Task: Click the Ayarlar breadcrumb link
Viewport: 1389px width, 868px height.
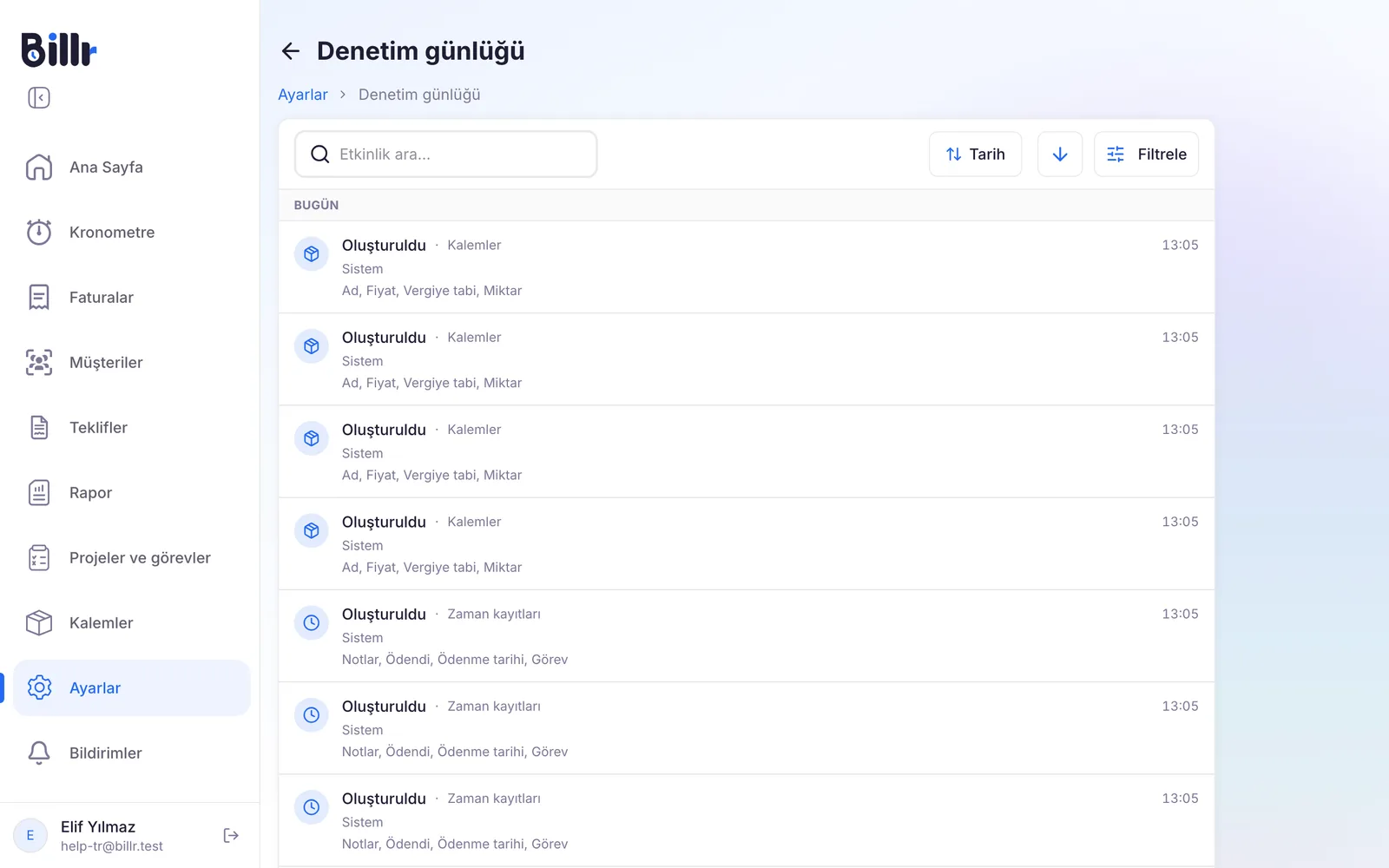Action: (303, 95)
